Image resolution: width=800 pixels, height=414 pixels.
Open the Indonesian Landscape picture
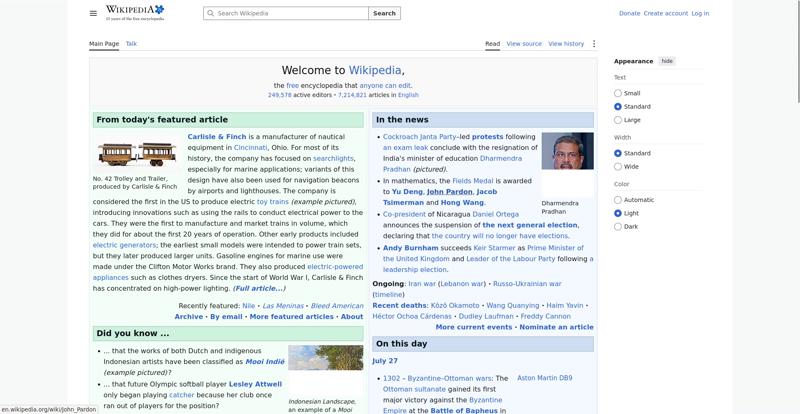[x=326, y=358]
